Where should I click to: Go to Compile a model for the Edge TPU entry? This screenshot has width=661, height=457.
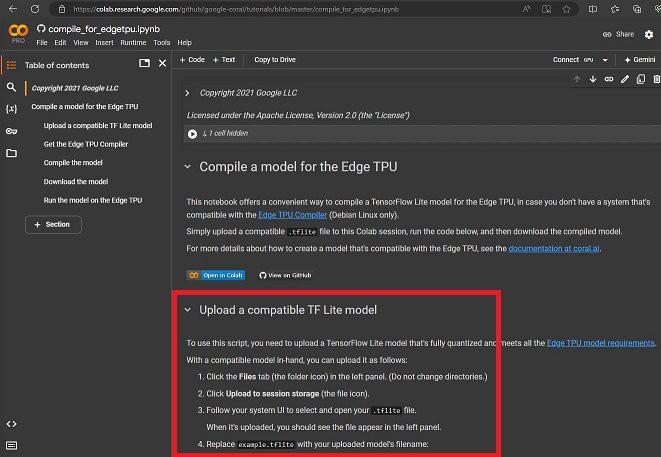point(85,107)
